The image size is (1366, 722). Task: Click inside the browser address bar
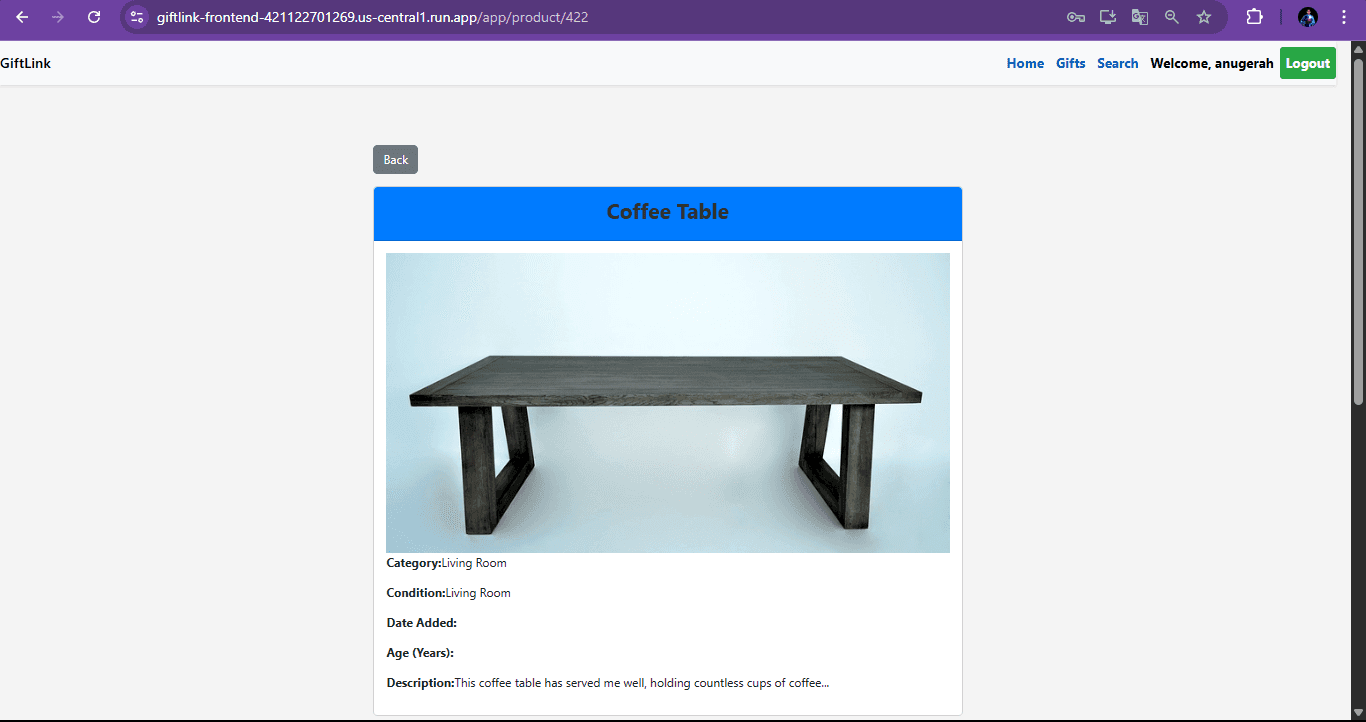(400, 17)
